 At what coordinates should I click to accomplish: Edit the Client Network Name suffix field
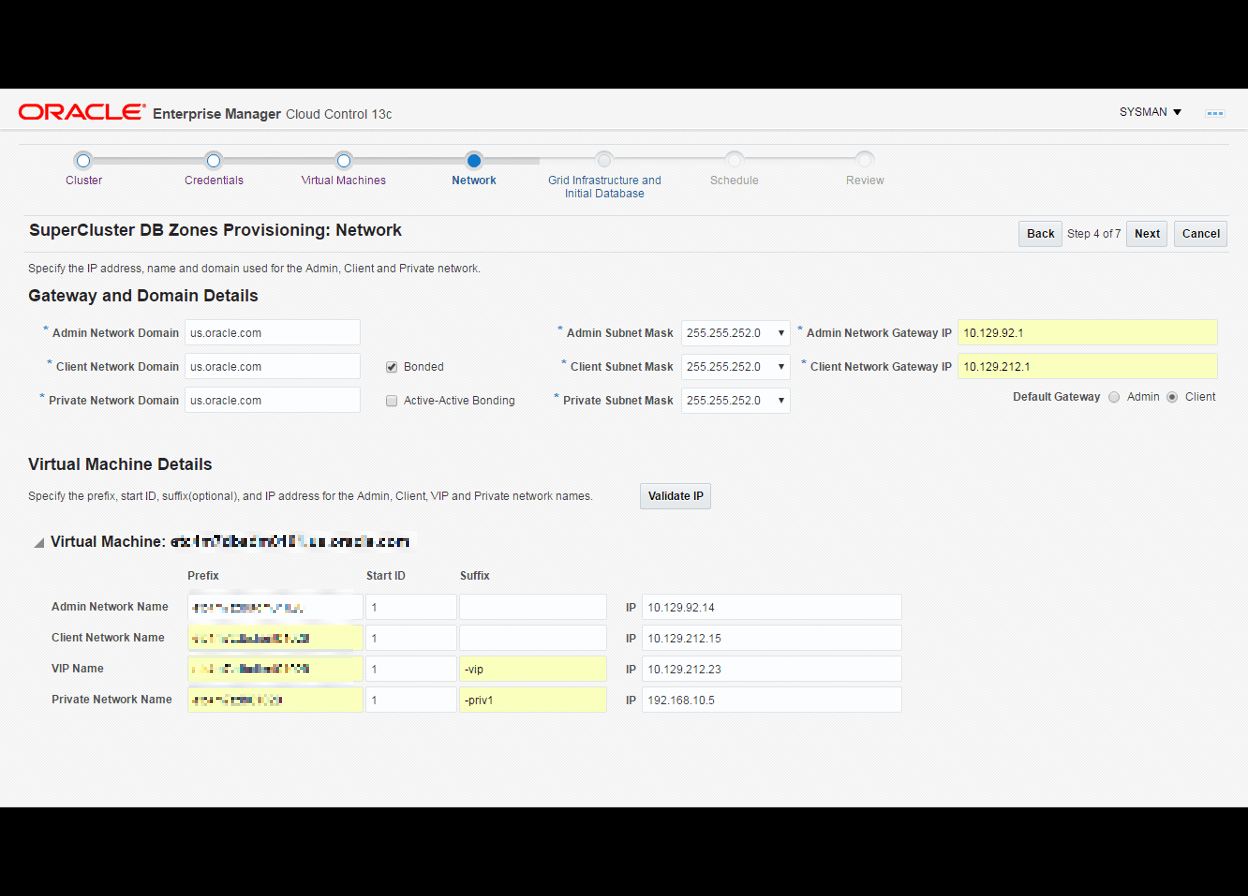tap(533, 638)
